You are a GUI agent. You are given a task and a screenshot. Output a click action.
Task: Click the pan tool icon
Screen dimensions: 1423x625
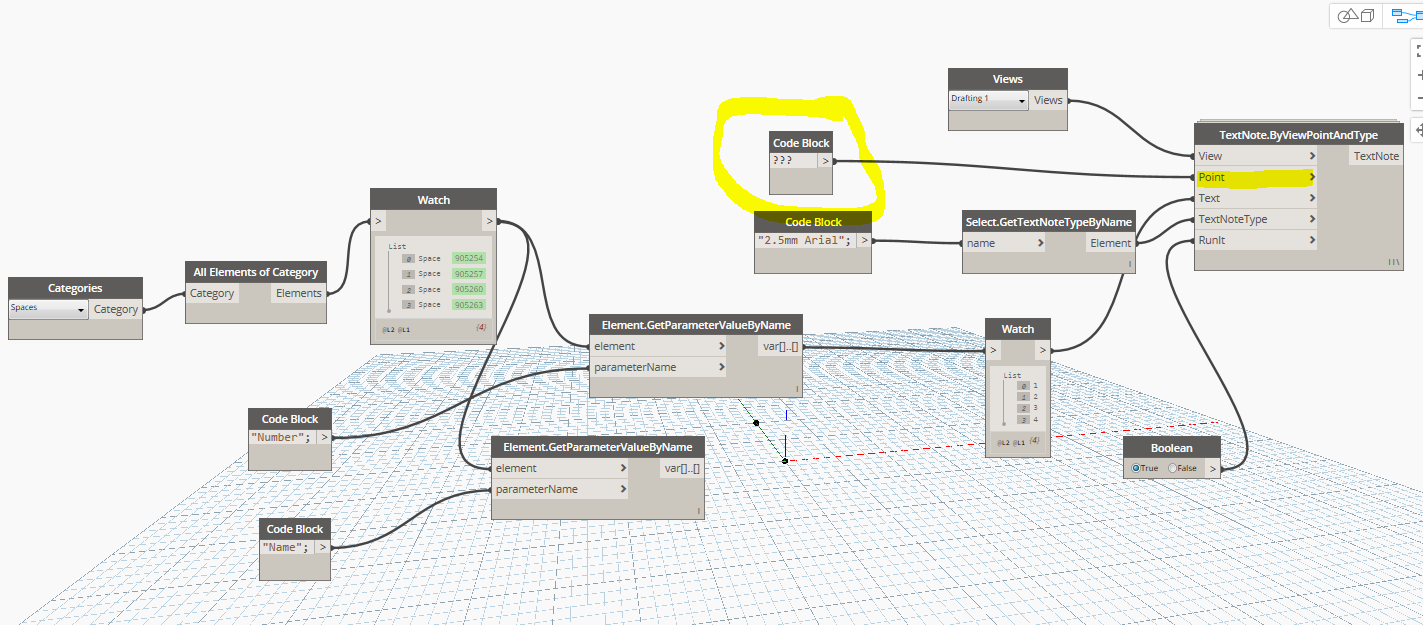(1417, 130)
